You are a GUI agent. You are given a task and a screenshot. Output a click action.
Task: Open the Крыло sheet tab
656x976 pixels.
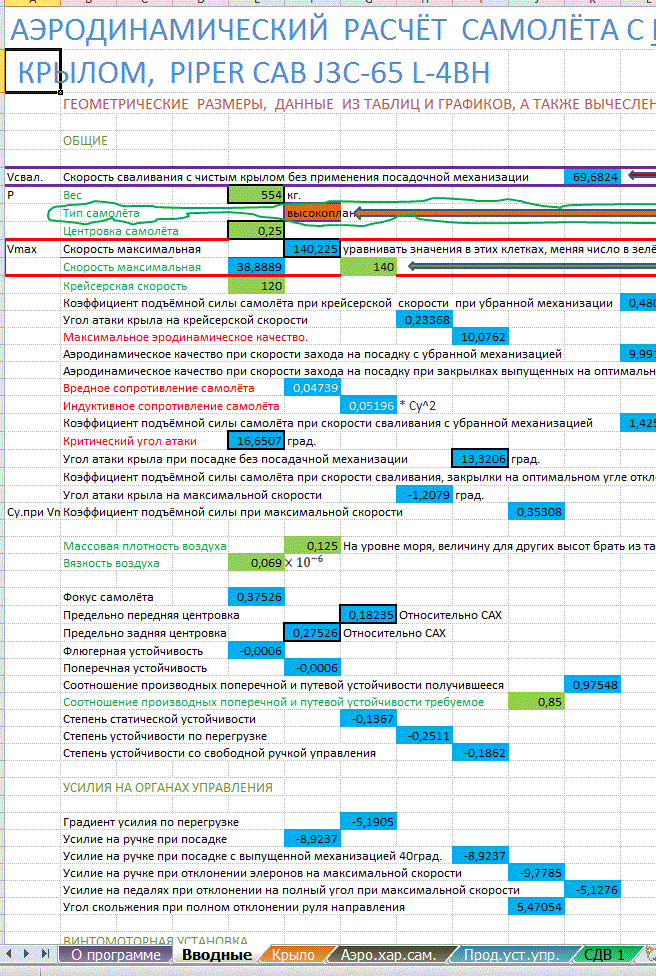293,955
